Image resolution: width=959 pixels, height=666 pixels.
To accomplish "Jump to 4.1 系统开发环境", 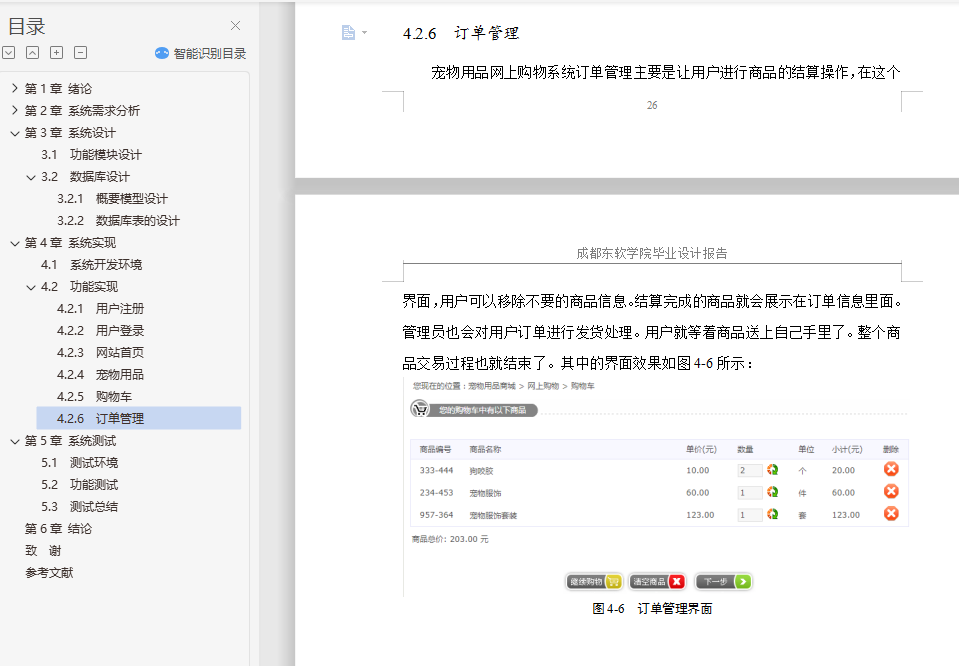I will 91,265.
